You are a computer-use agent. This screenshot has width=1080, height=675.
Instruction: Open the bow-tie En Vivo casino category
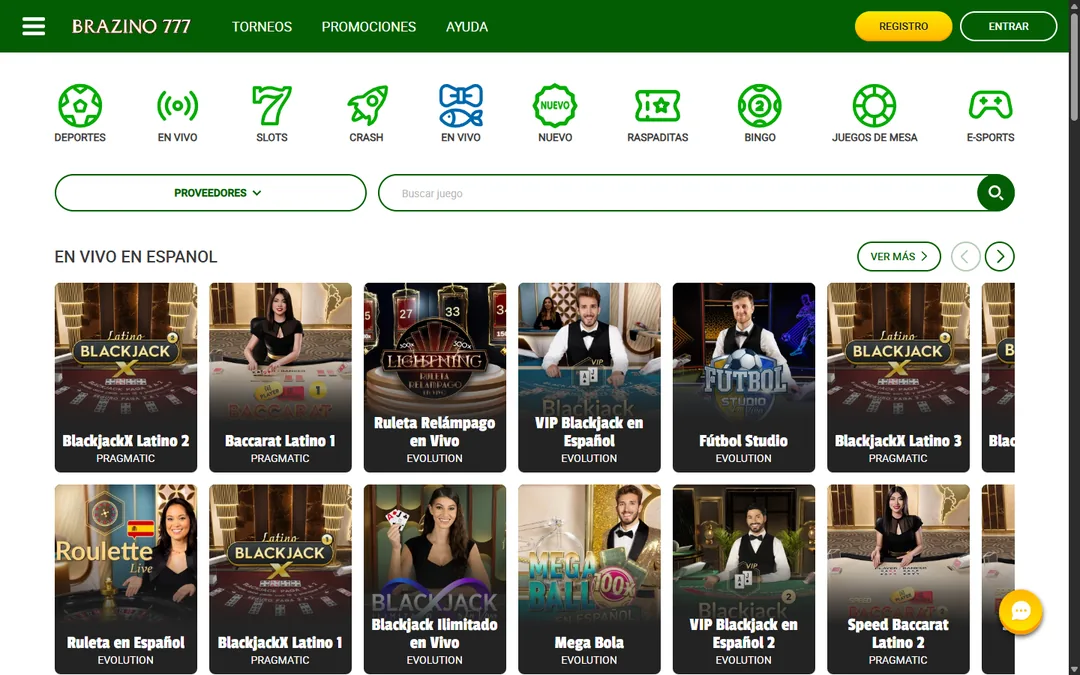pyautogui.click(x=461, y=113)
